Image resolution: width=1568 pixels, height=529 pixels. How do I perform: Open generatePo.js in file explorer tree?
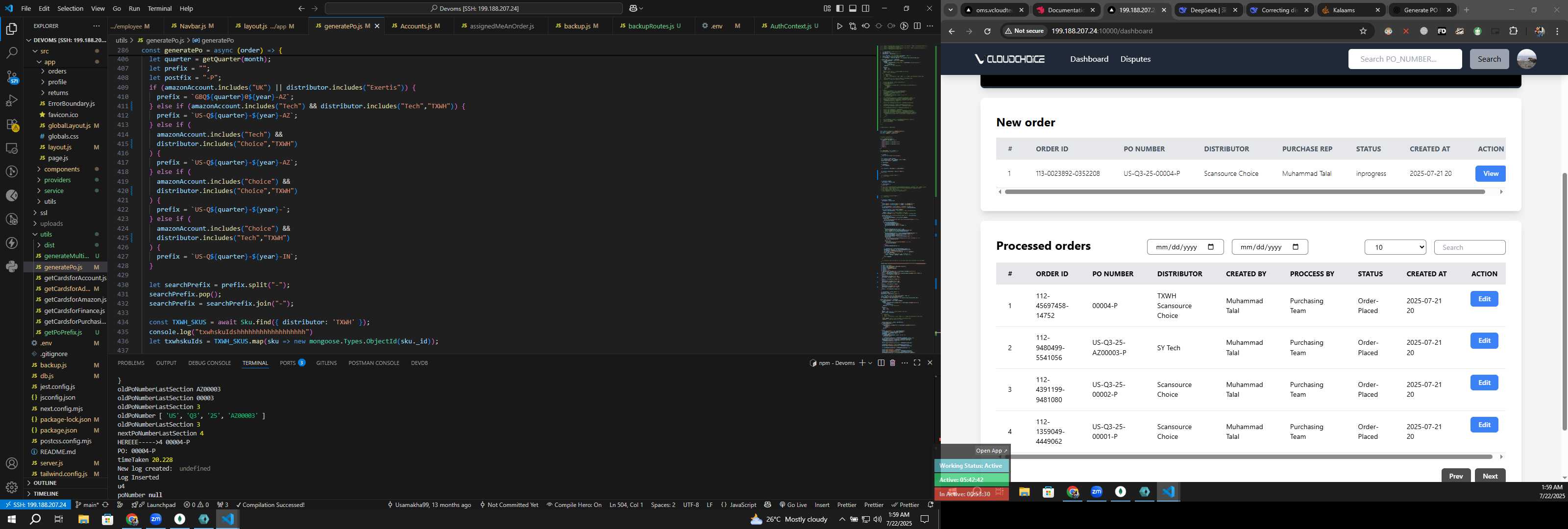pos(63,267)
